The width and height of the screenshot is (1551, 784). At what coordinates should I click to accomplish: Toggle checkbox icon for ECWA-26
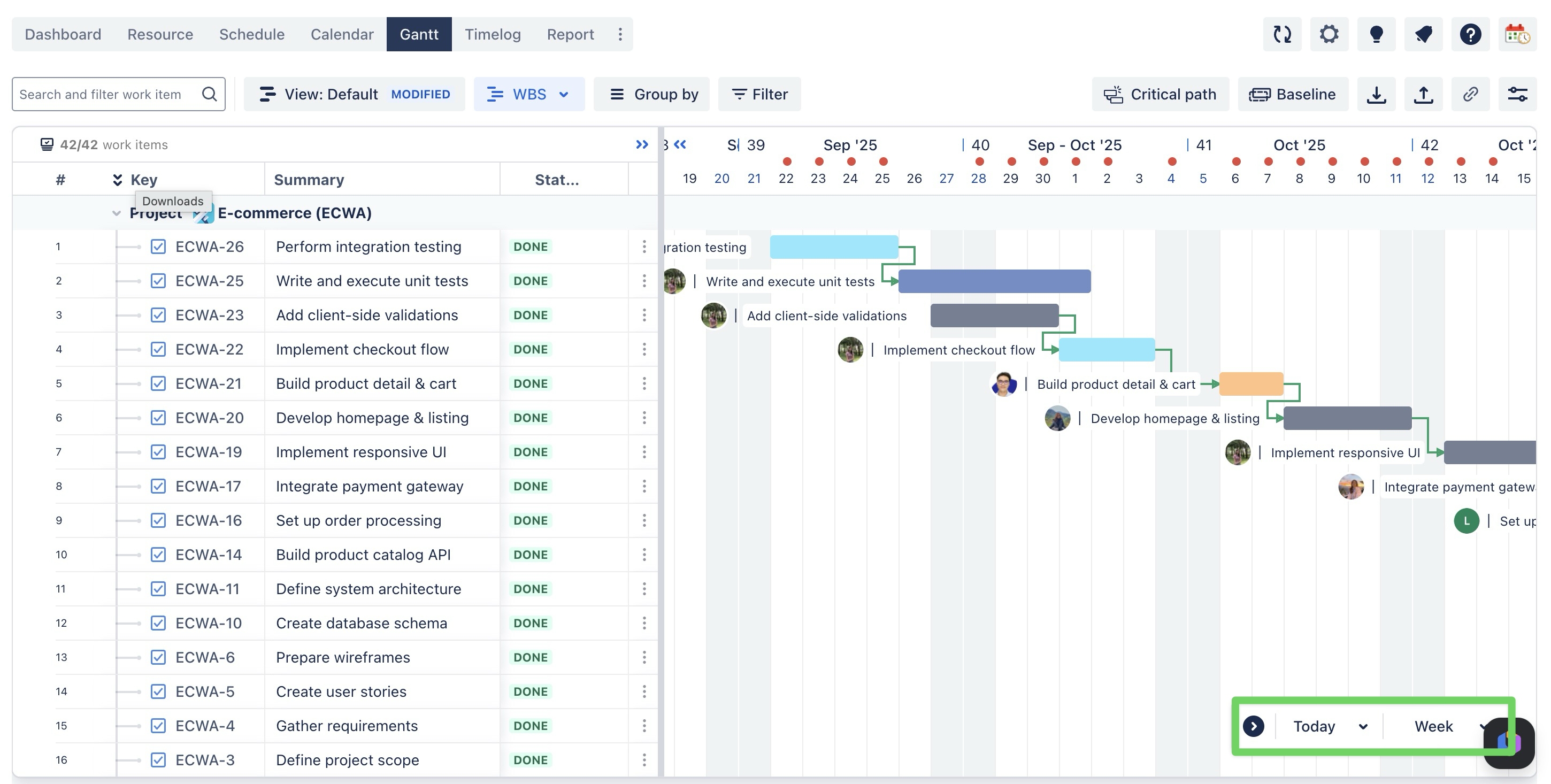[x=158, y=247]
